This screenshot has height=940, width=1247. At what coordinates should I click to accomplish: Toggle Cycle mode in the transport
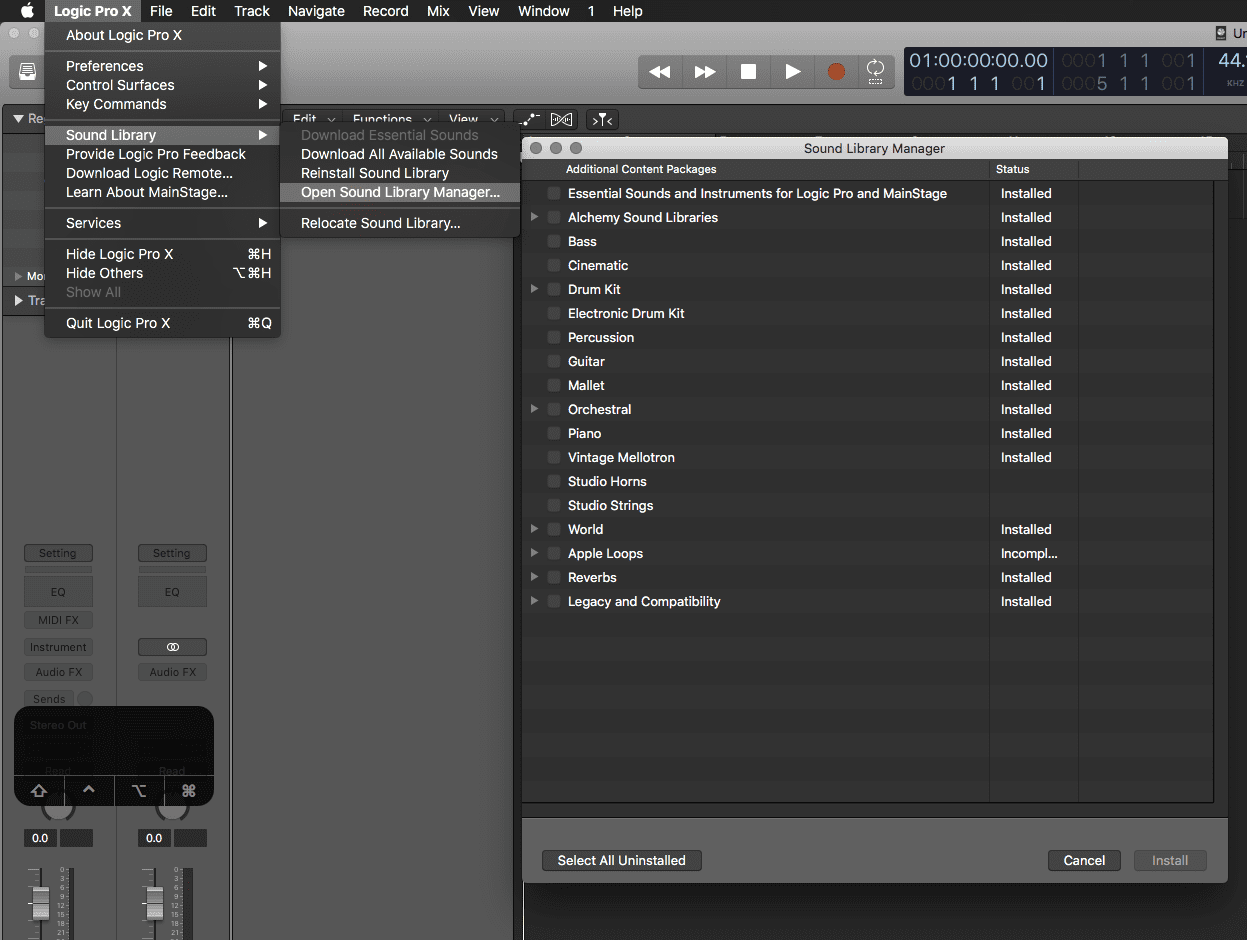[x=875, y=72]
